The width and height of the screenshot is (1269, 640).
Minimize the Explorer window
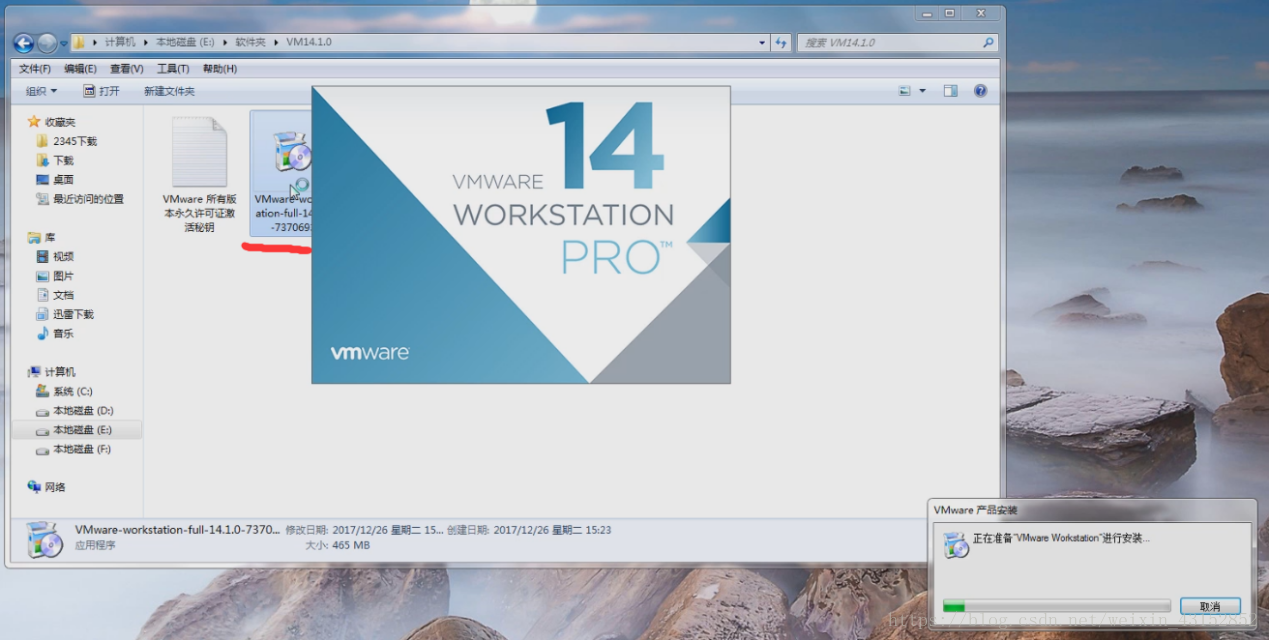tap(927, 13)
